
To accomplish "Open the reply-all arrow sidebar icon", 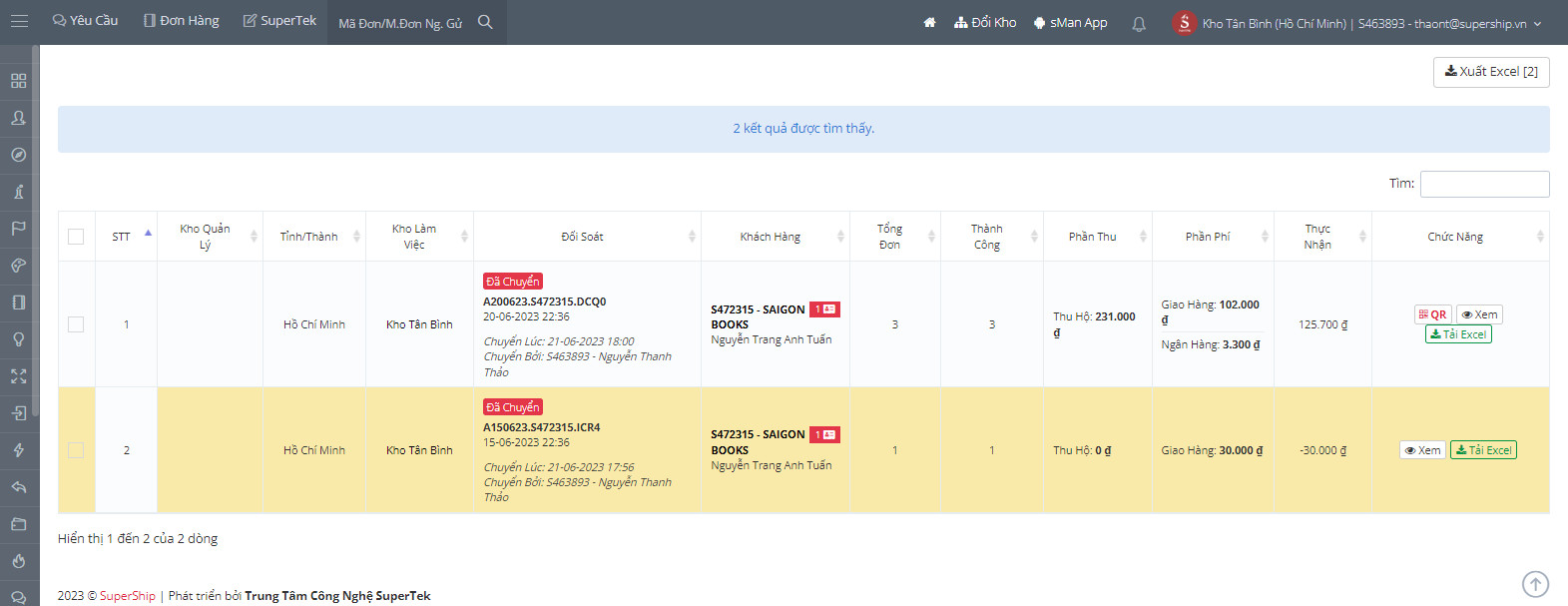I will click(x=18, y=487).
